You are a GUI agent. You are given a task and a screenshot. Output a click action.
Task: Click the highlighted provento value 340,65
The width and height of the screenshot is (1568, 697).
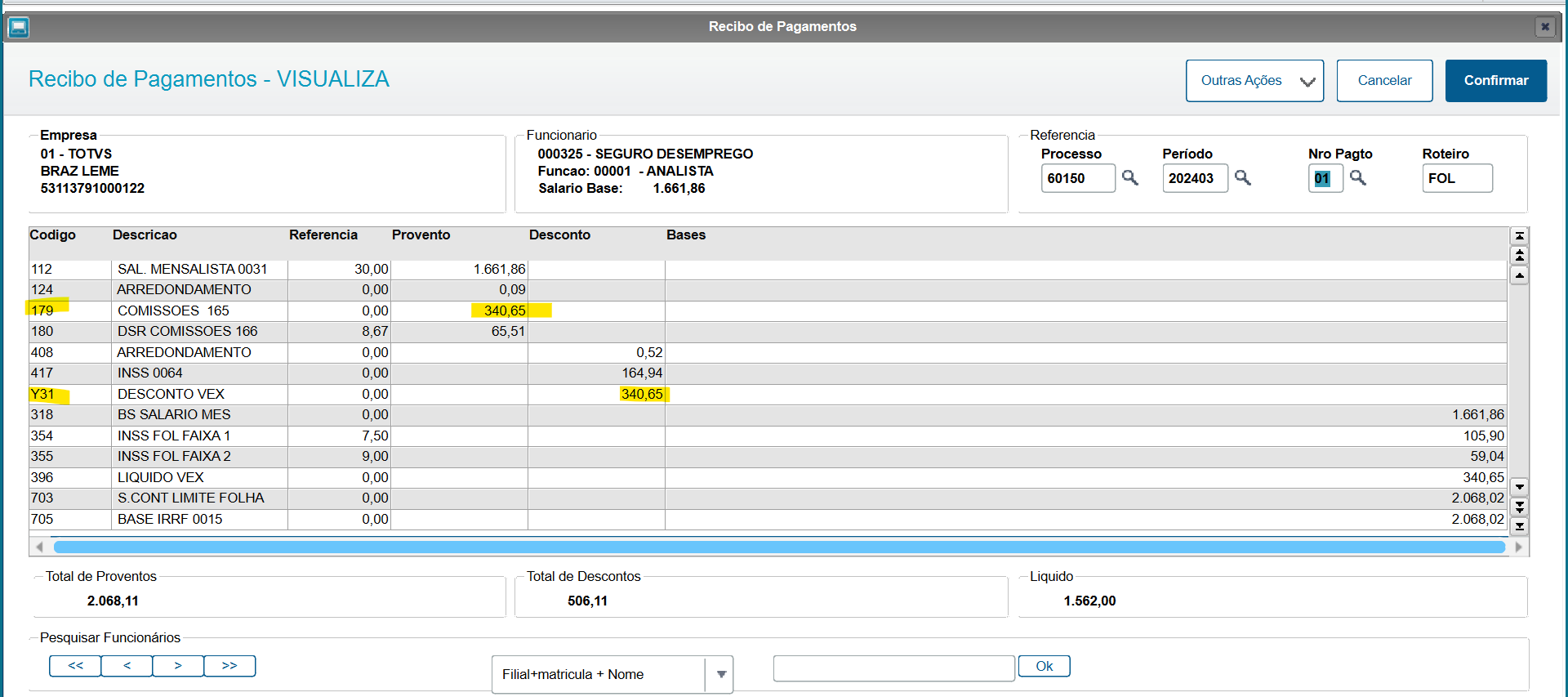point(505,311)
